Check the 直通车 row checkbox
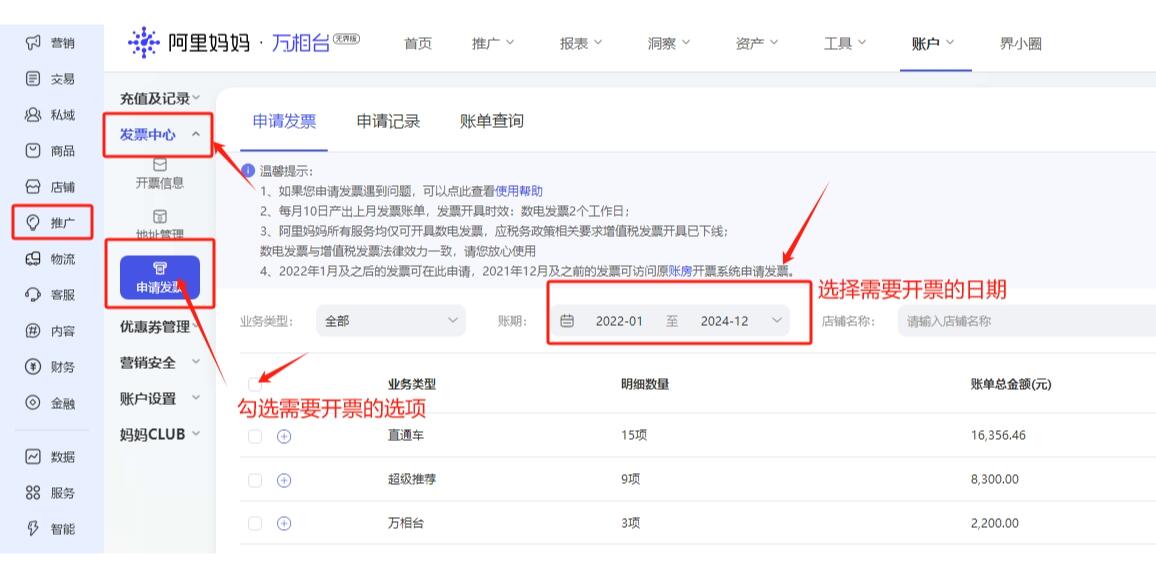This screenshot has height=578, width=1156. coord(255,436)
